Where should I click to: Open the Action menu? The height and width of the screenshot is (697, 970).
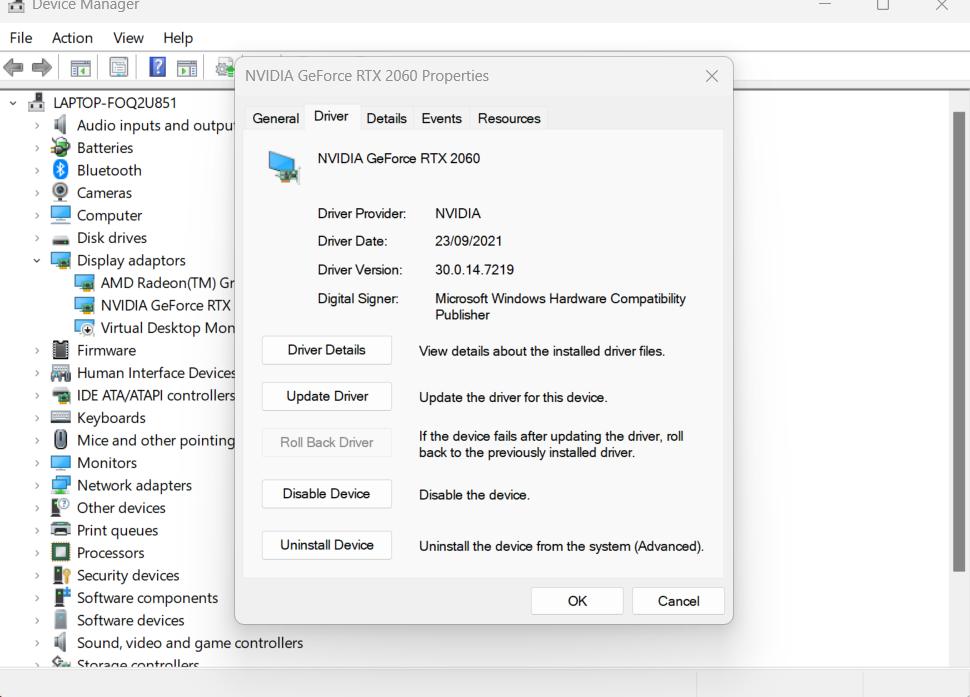coord(72,38)
